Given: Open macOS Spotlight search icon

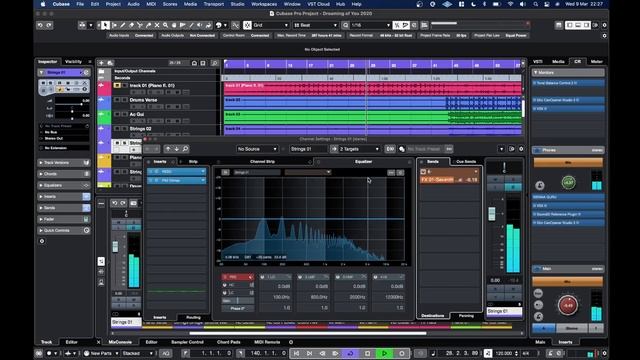Looking at the screenshot, I should [x=536, y=4].
